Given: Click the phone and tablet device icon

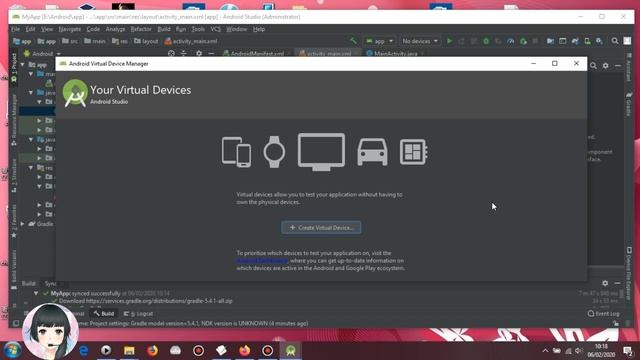Looking at the screenshot, I should [x=236, y=152].
